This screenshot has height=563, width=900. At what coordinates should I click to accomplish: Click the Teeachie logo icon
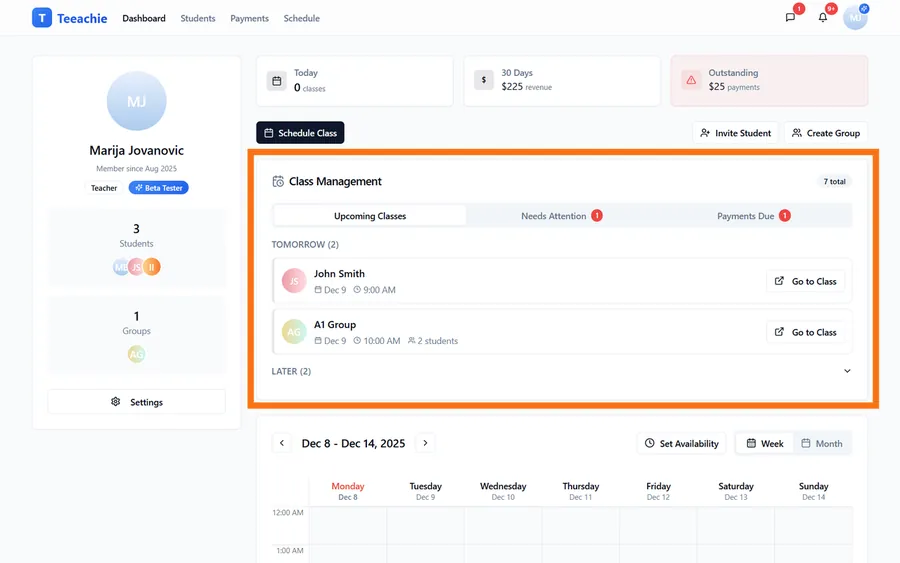tap(42, 18)
